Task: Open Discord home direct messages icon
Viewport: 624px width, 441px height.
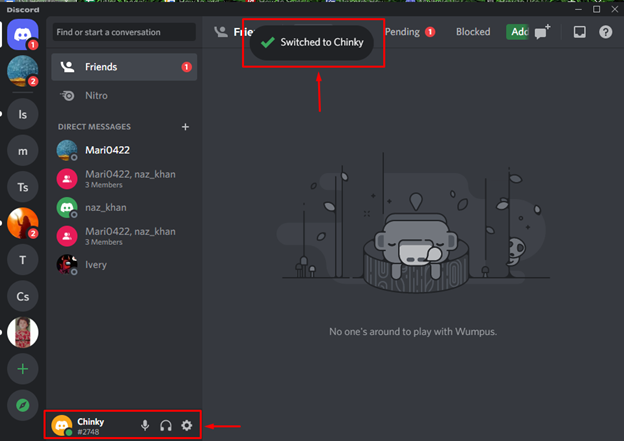Action: pyautogui.click(x=23, y=34)
